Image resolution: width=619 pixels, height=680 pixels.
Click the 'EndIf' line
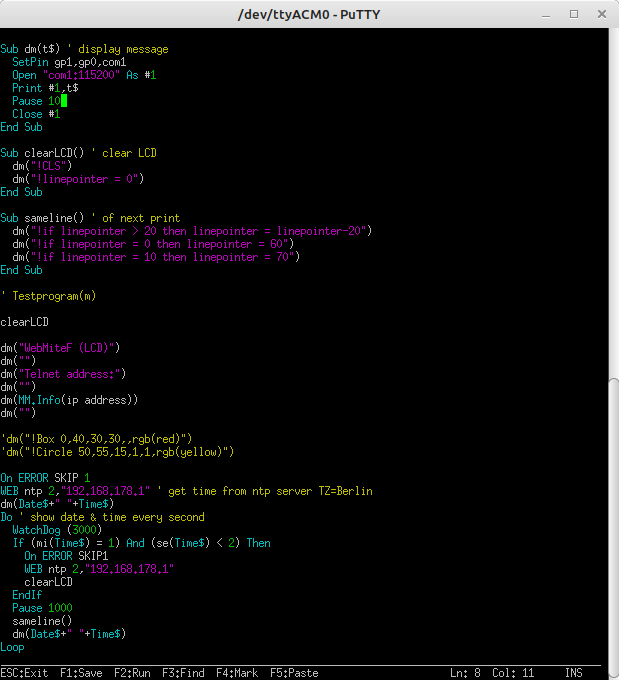(27, 595)
